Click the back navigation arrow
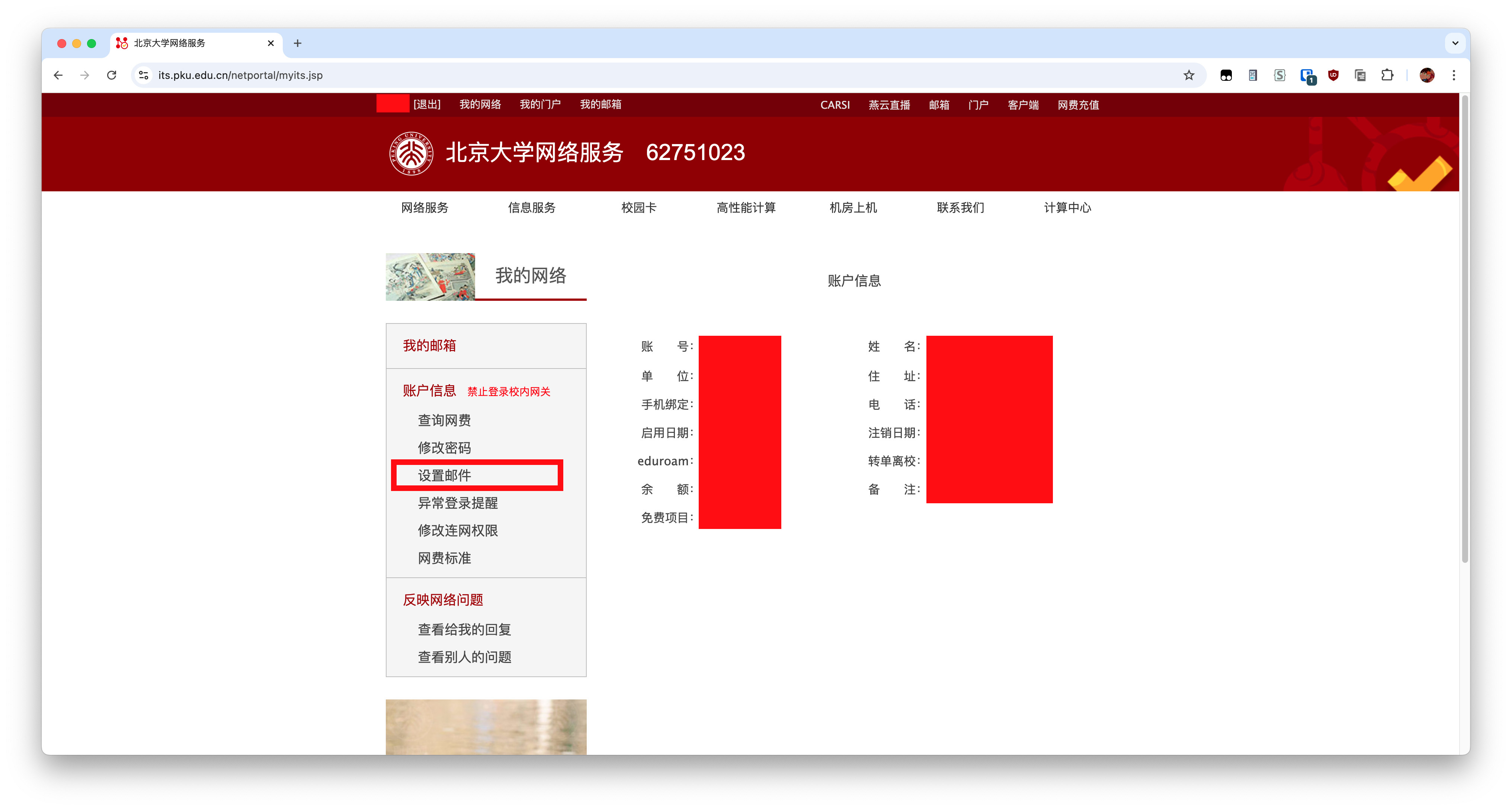 click(x=58, y=75)
